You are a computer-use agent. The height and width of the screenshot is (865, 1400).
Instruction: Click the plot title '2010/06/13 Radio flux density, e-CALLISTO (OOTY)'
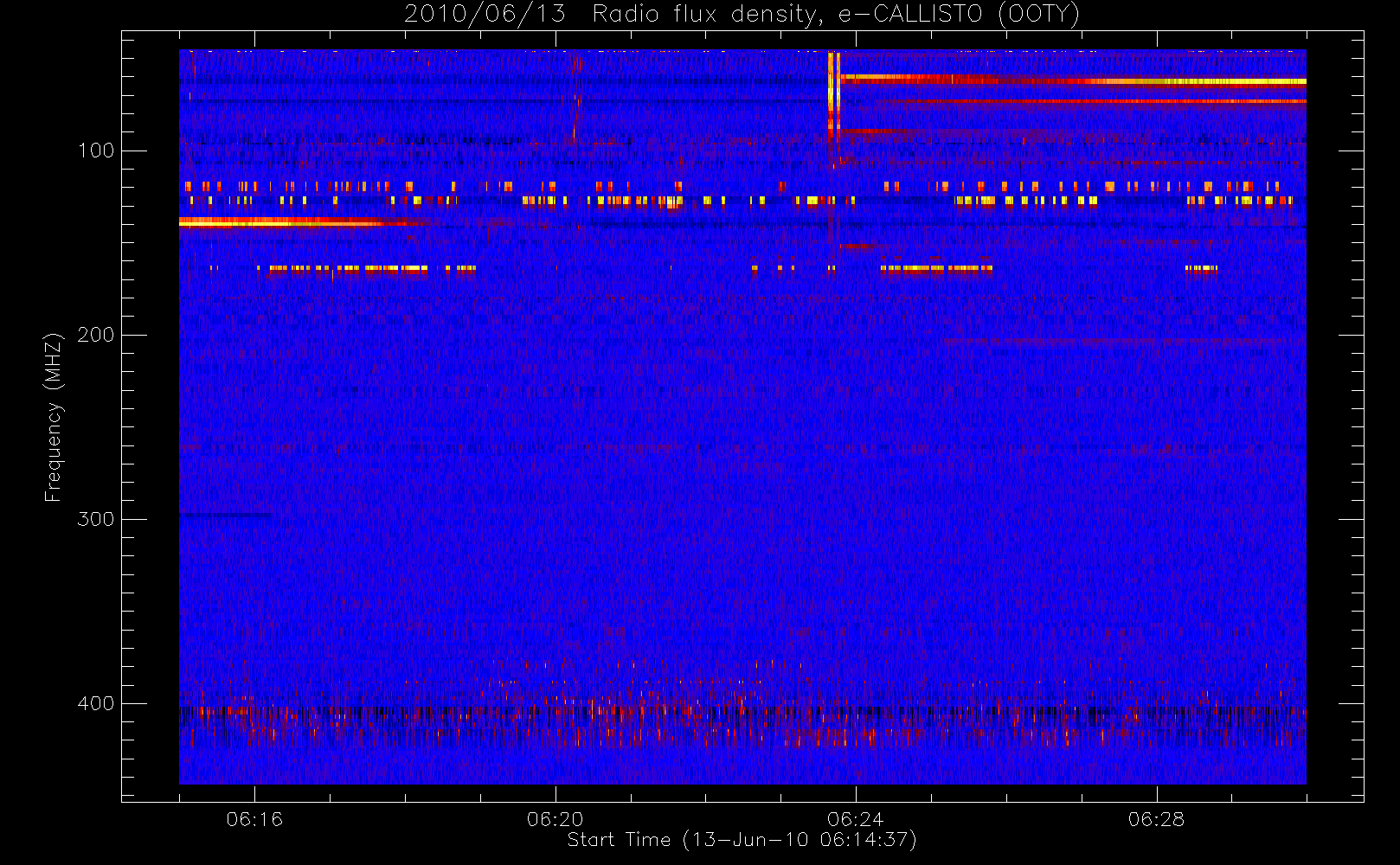[x=742, y=15]
